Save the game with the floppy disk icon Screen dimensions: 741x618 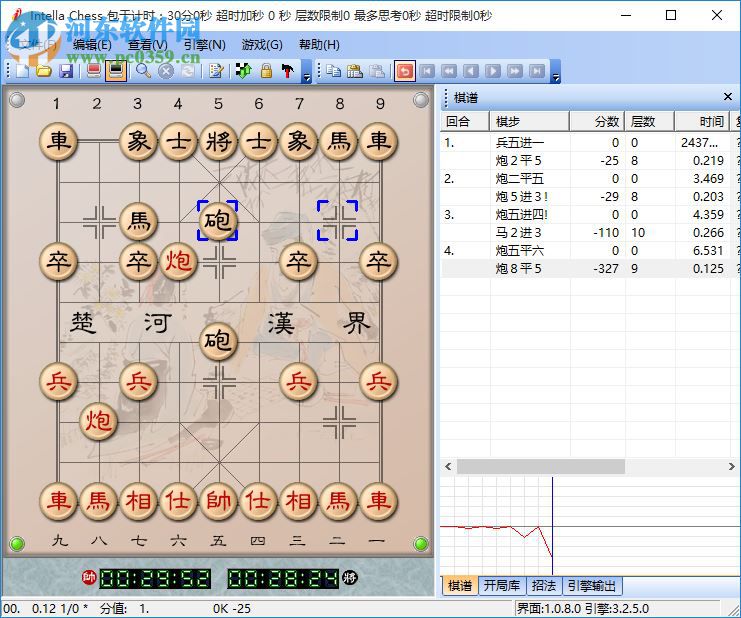tap(66, 71)
